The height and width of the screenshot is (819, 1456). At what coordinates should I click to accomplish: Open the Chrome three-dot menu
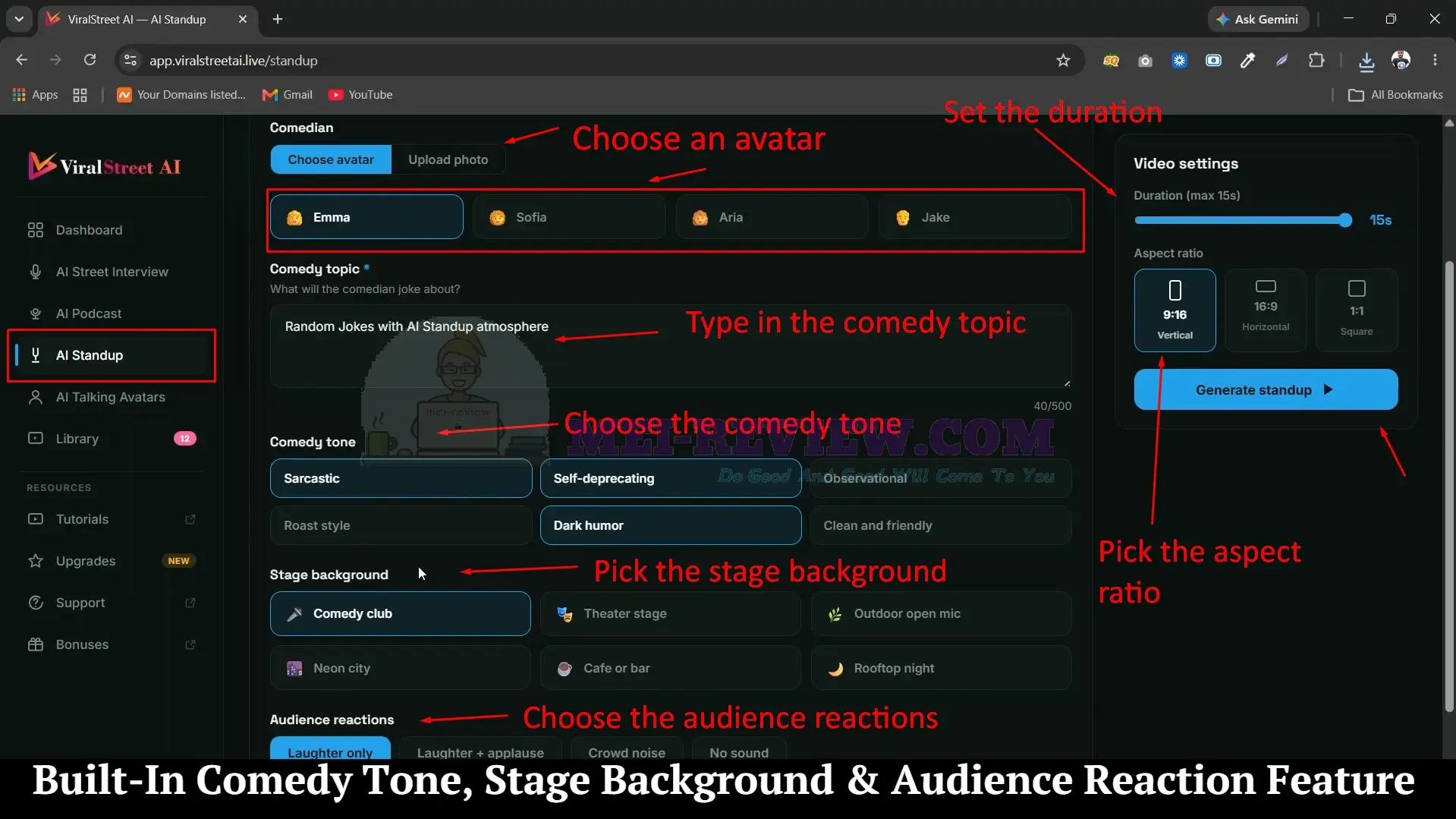tap(1435, 60)
